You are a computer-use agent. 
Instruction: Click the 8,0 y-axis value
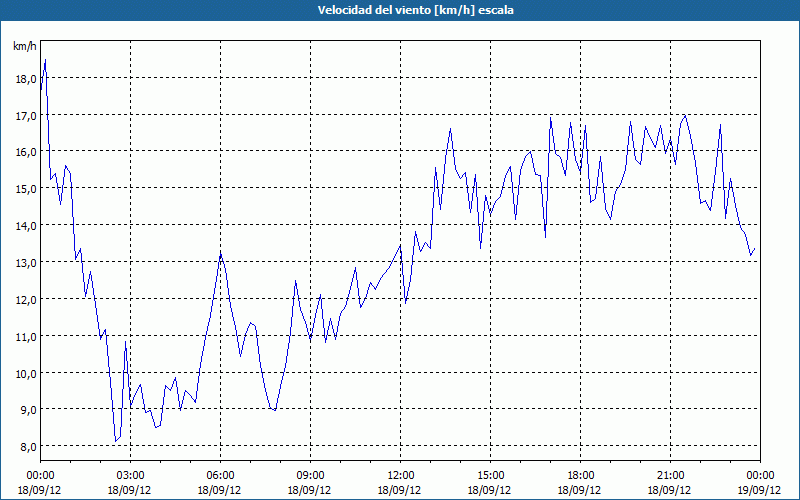coord(29,447)
